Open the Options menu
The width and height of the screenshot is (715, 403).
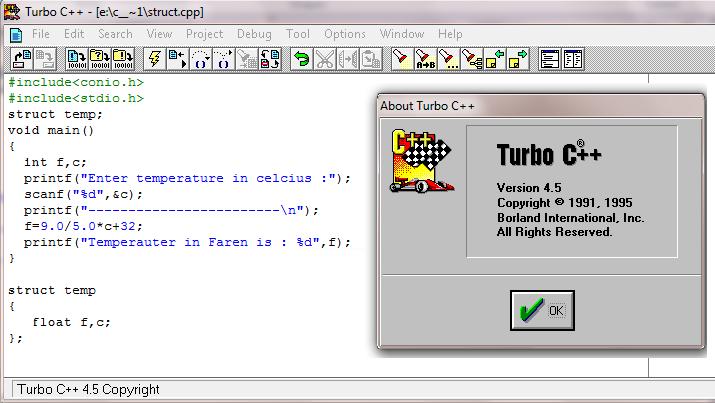(345, 34)
